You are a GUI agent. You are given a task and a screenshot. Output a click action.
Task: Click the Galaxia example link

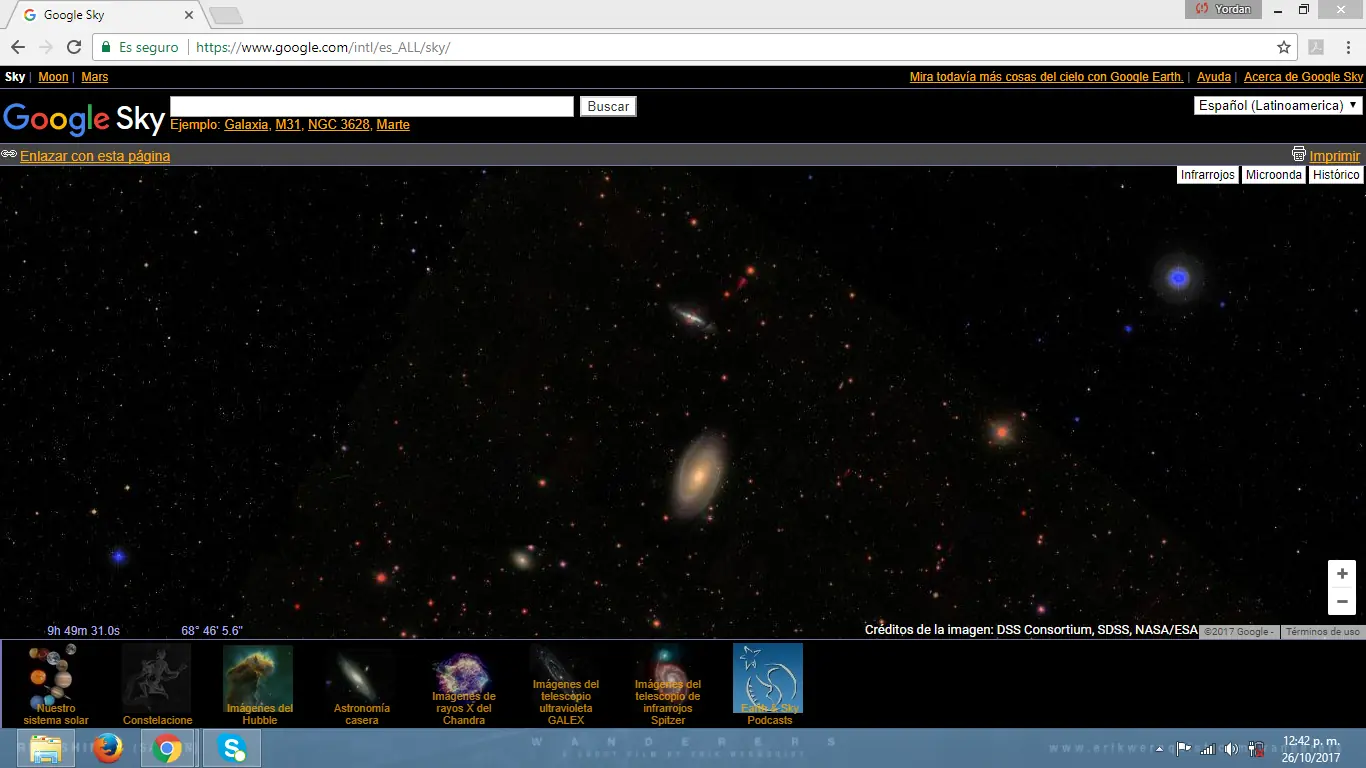pos(246,125)
